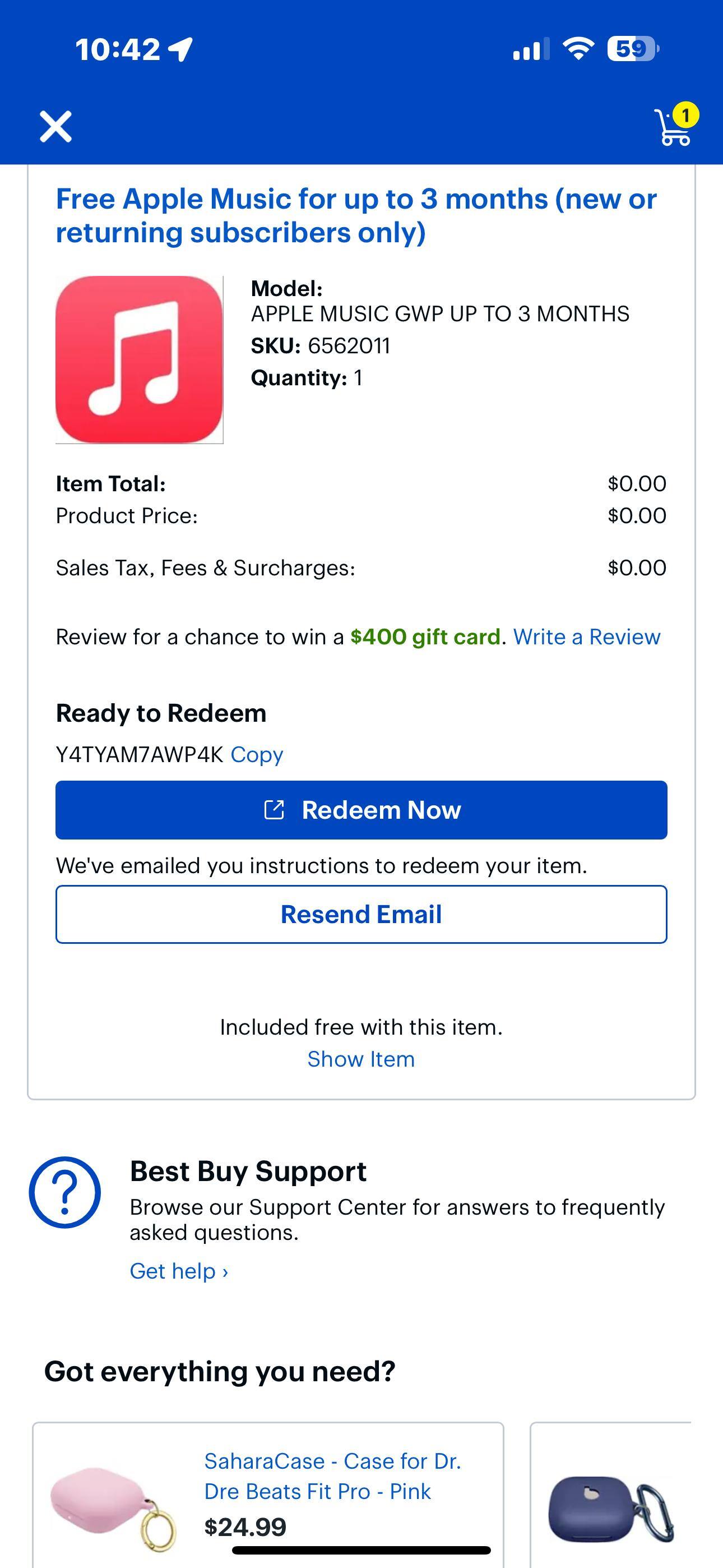Tap the Apple Music app icon
Image resolution: width=723 pixels, height=1568 pixels.
coord(140,359)
